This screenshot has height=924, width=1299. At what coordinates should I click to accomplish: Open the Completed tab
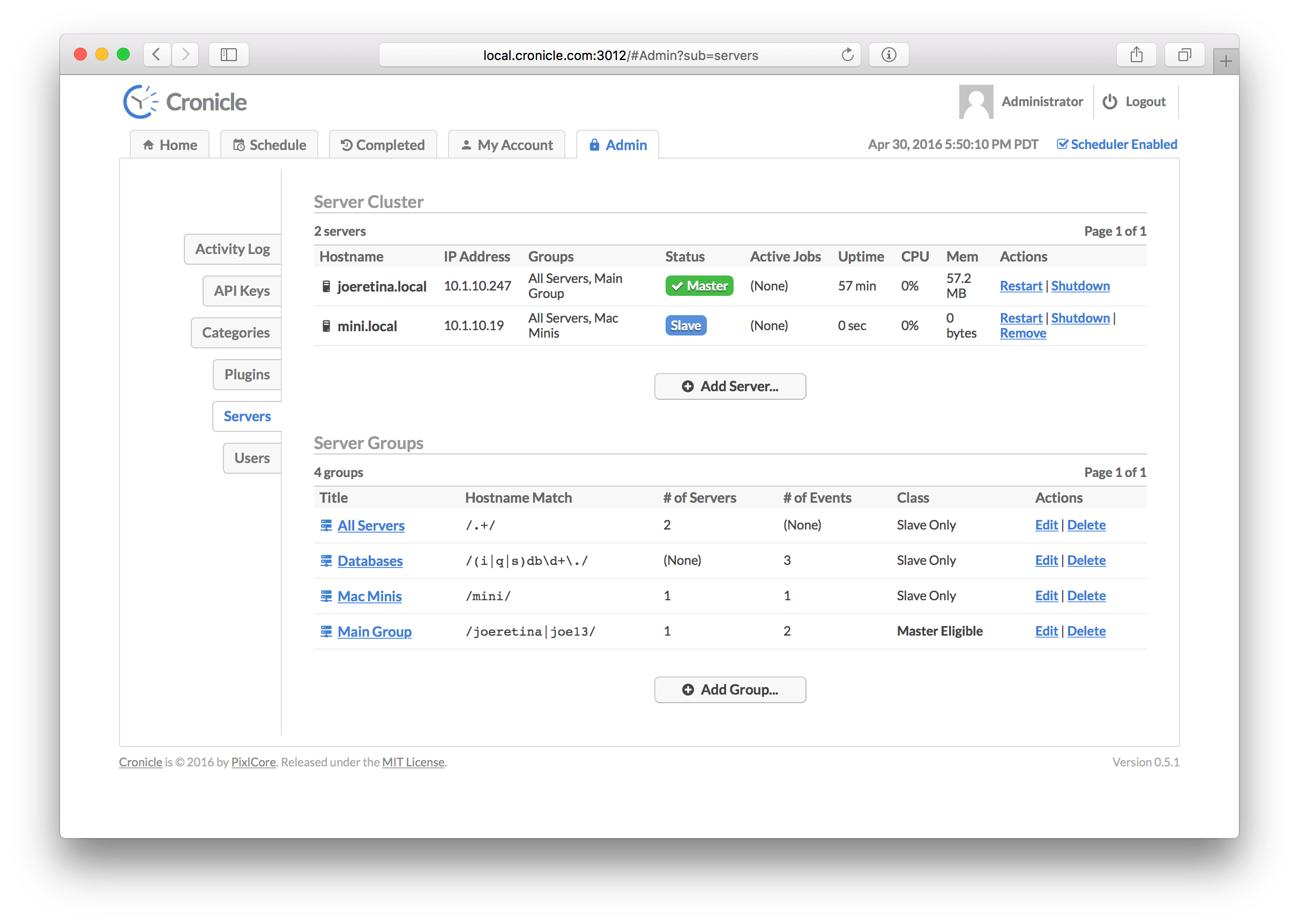[x=383, y=145]
